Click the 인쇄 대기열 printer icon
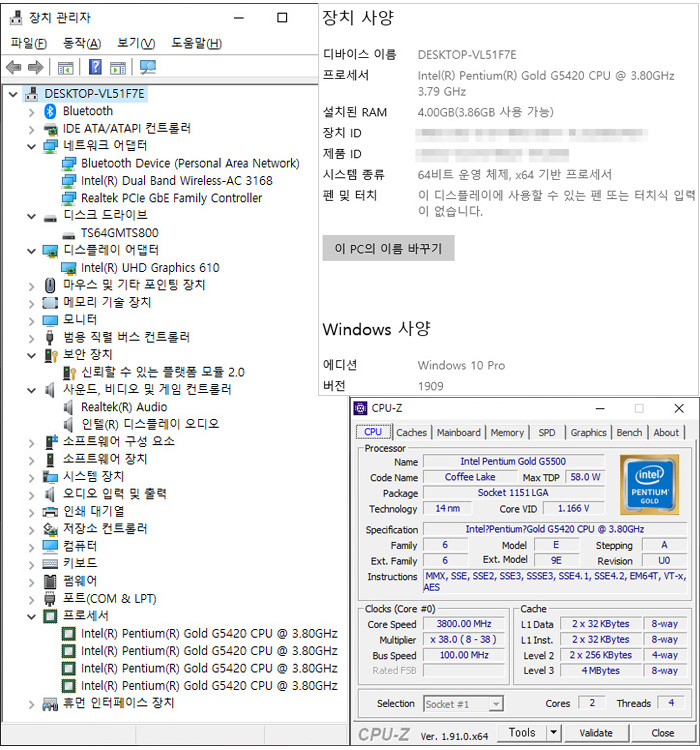700x750 pixels. click(50, 512)
